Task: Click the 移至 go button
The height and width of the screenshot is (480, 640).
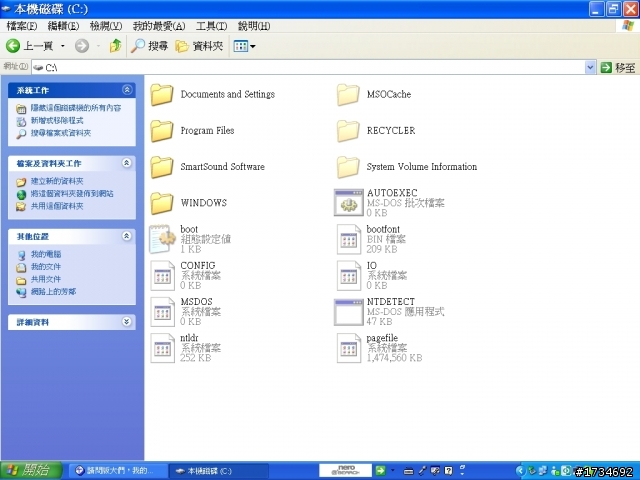Action: pyautogui.click(x=618, y=67)
